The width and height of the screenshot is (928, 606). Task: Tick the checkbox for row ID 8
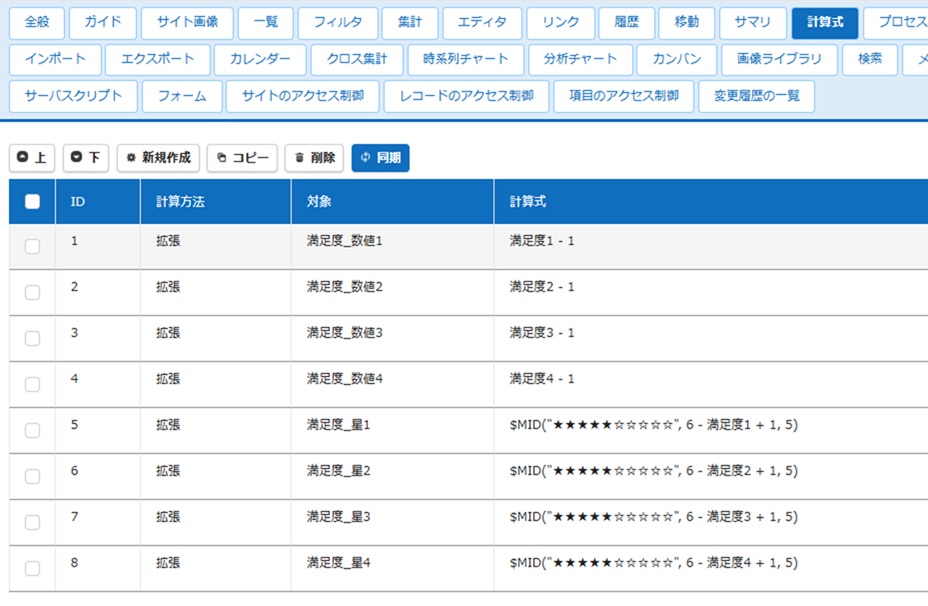[x=32, y=568]
